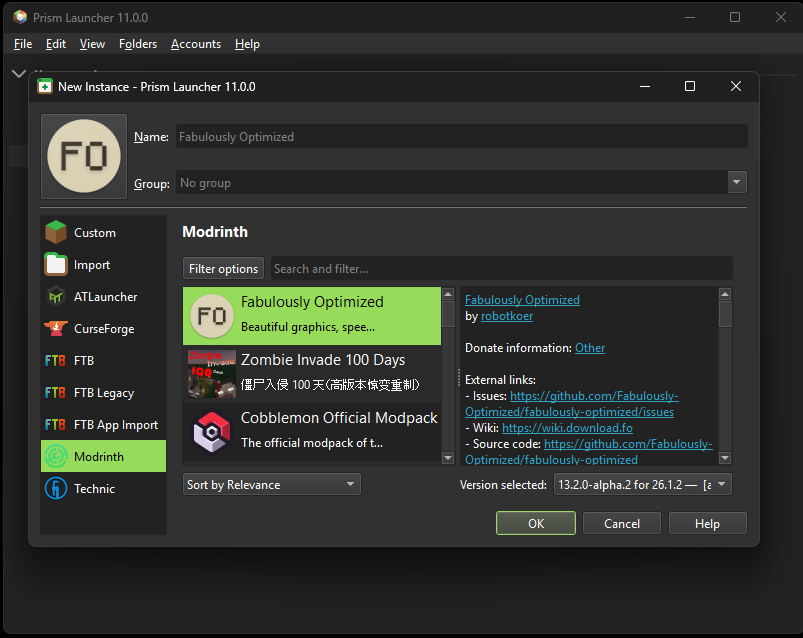This screenshot has height=638, width=803.
Task: Open the File menu
Action: [23, 44]
